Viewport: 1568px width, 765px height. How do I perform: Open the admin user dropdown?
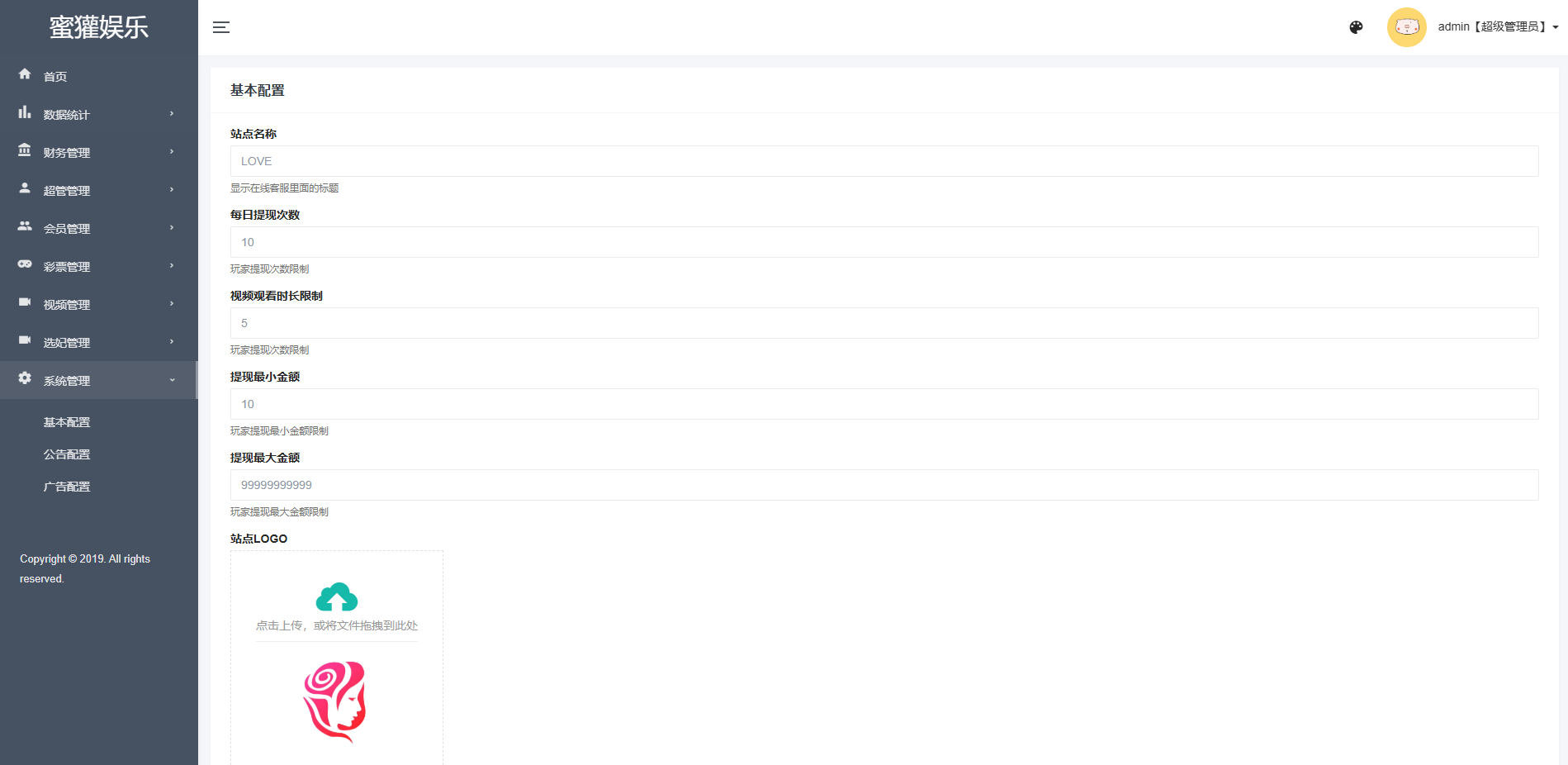coord(1497,27)
